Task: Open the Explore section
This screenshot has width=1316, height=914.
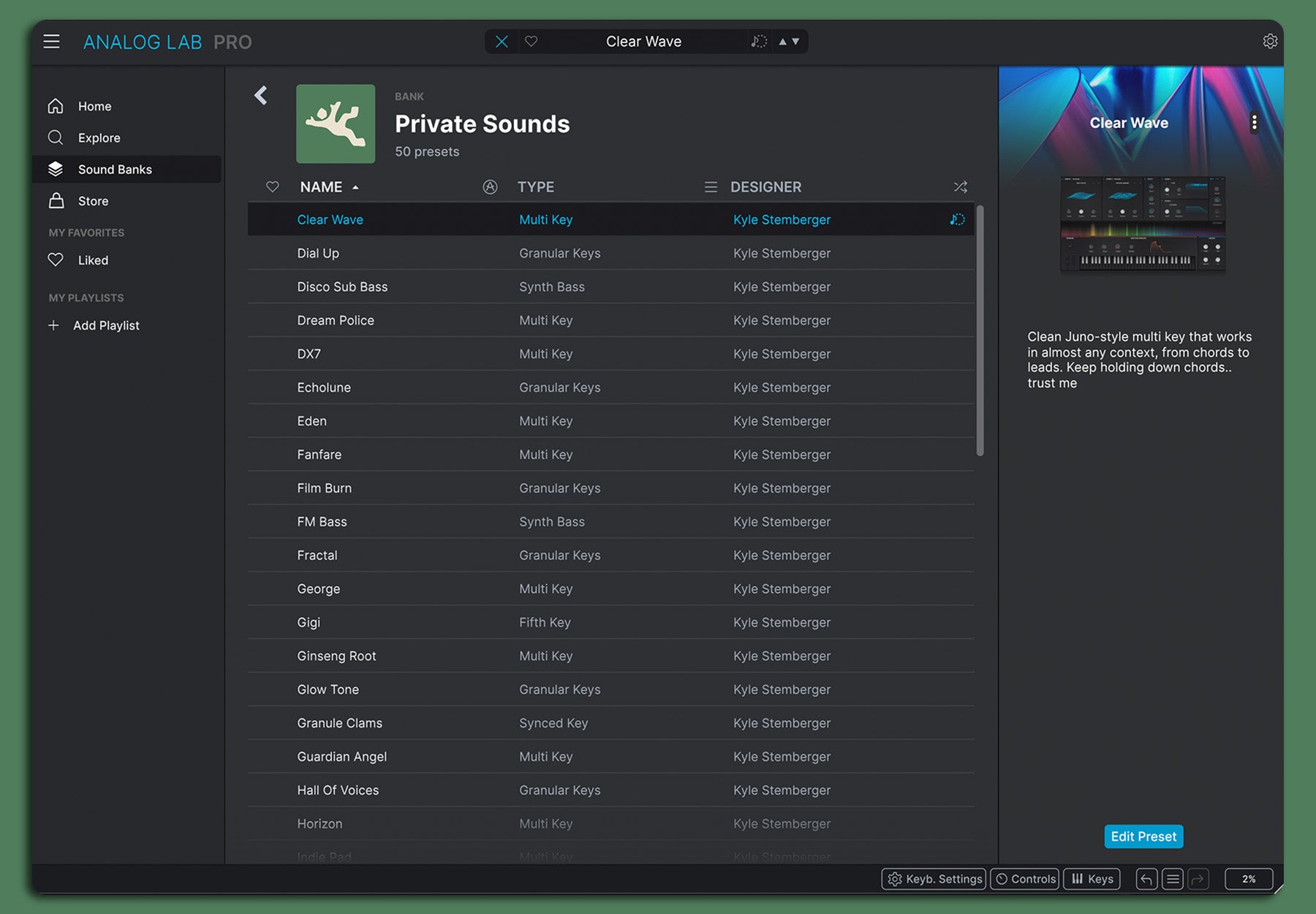Action: click(99, 137)
